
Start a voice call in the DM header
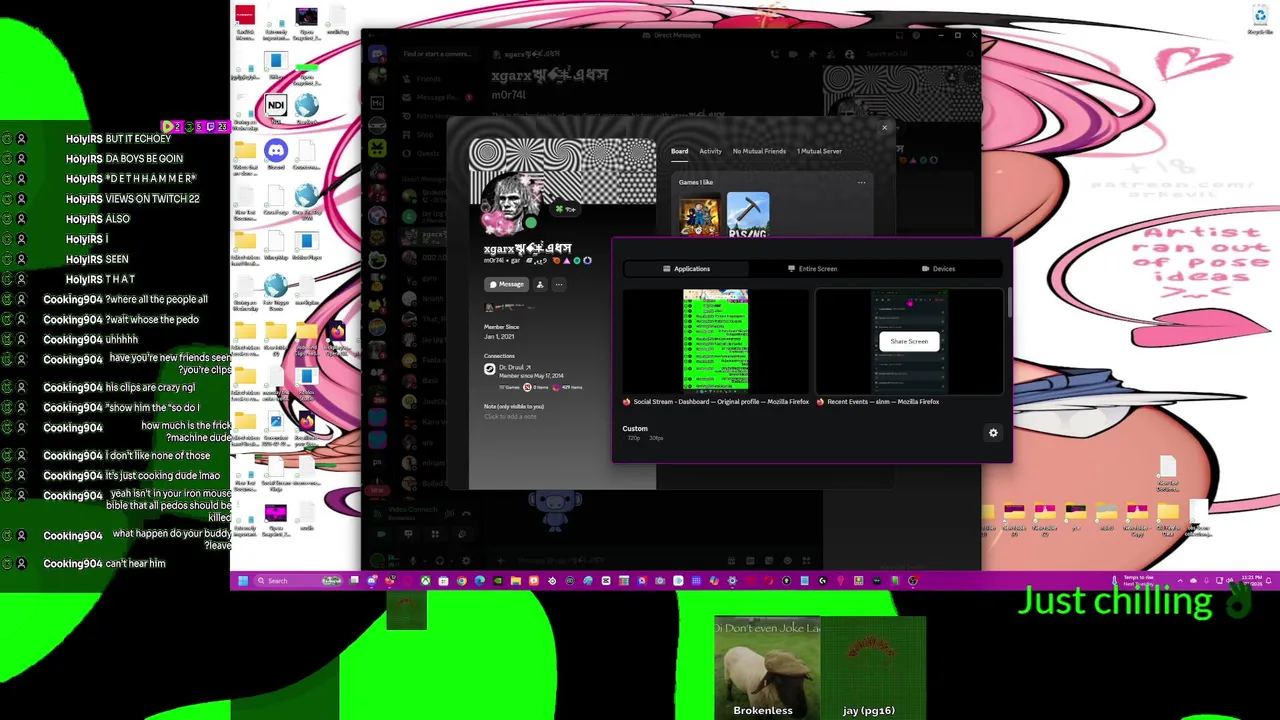click(775, 54)
